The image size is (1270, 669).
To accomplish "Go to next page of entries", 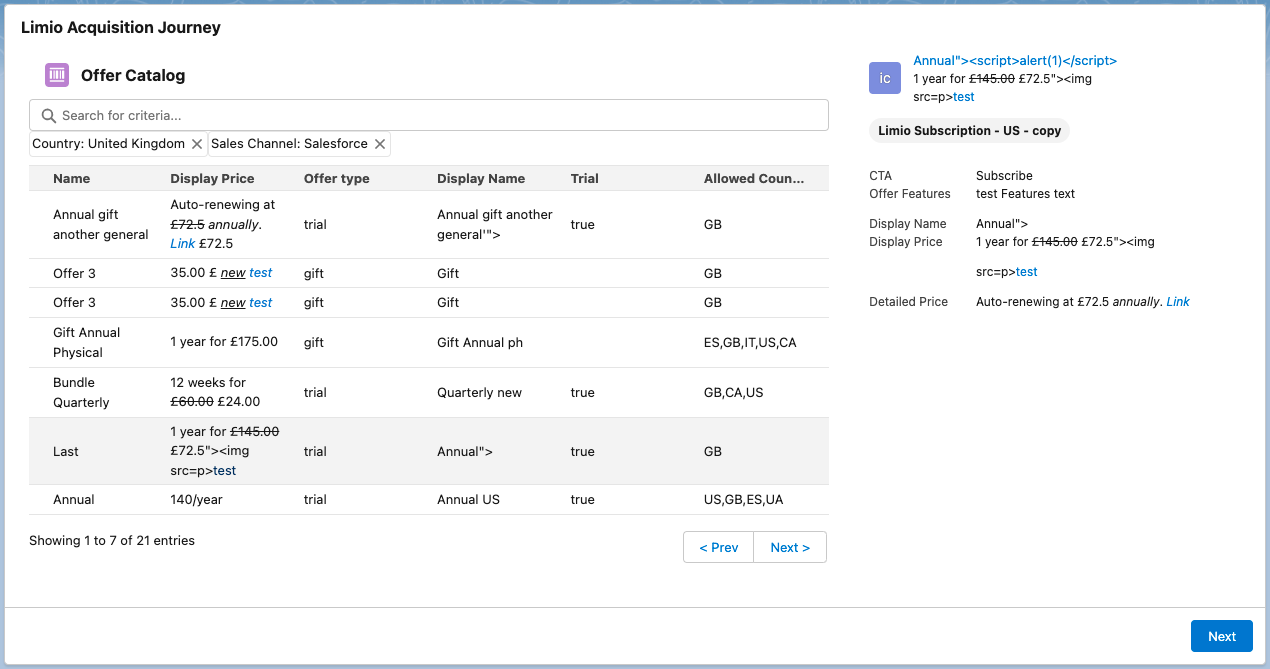I will 789,547.
